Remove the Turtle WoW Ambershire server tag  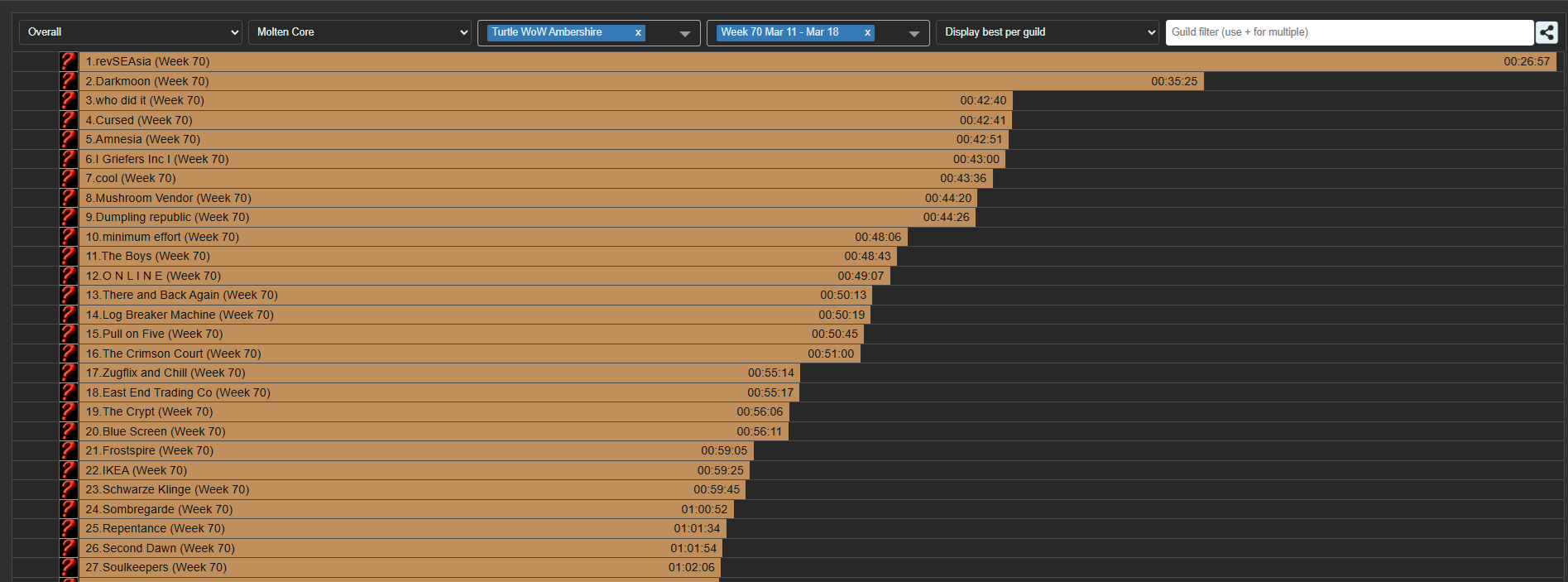coord(638,32)
